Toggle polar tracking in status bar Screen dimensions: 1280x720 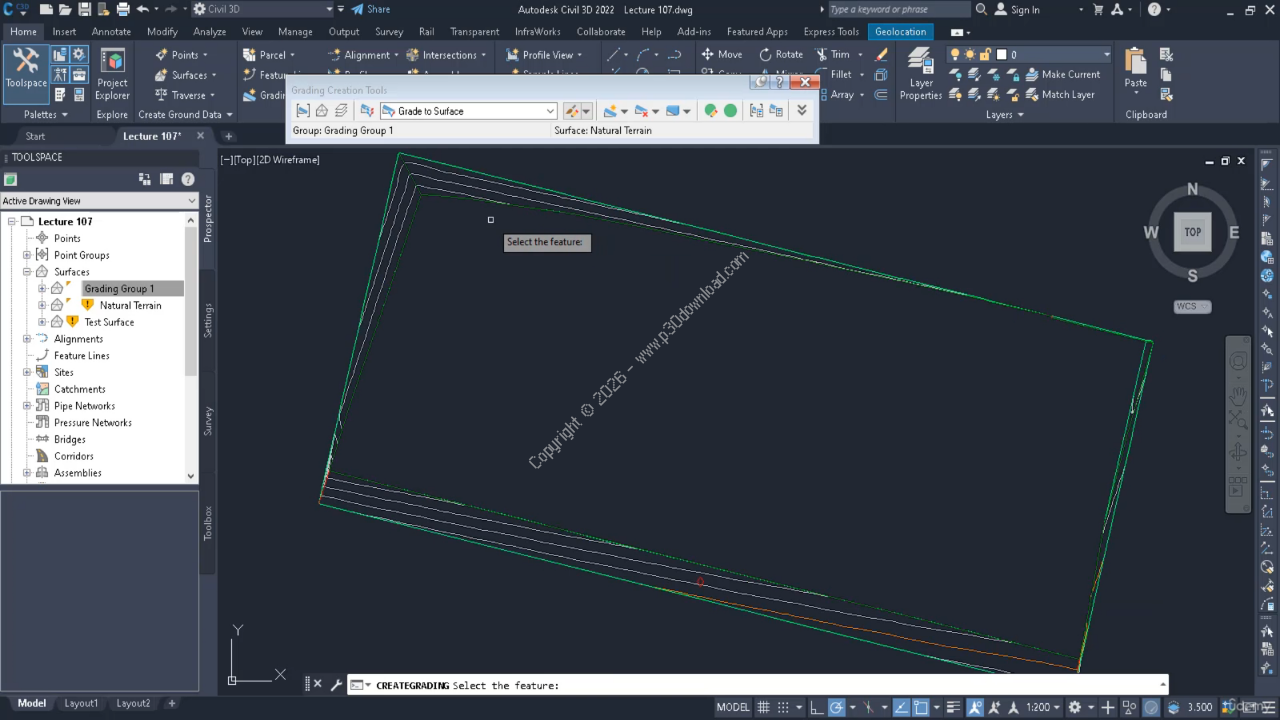pos(836,707)
